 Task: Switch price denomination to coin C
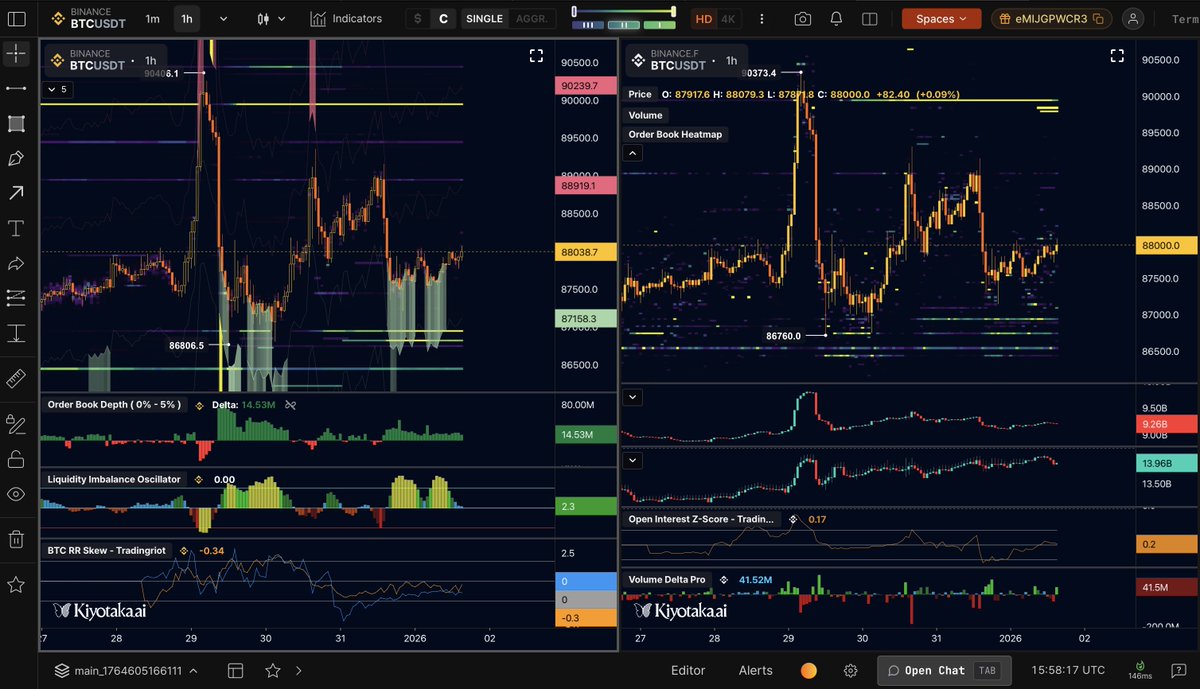(x=443, y=19)
